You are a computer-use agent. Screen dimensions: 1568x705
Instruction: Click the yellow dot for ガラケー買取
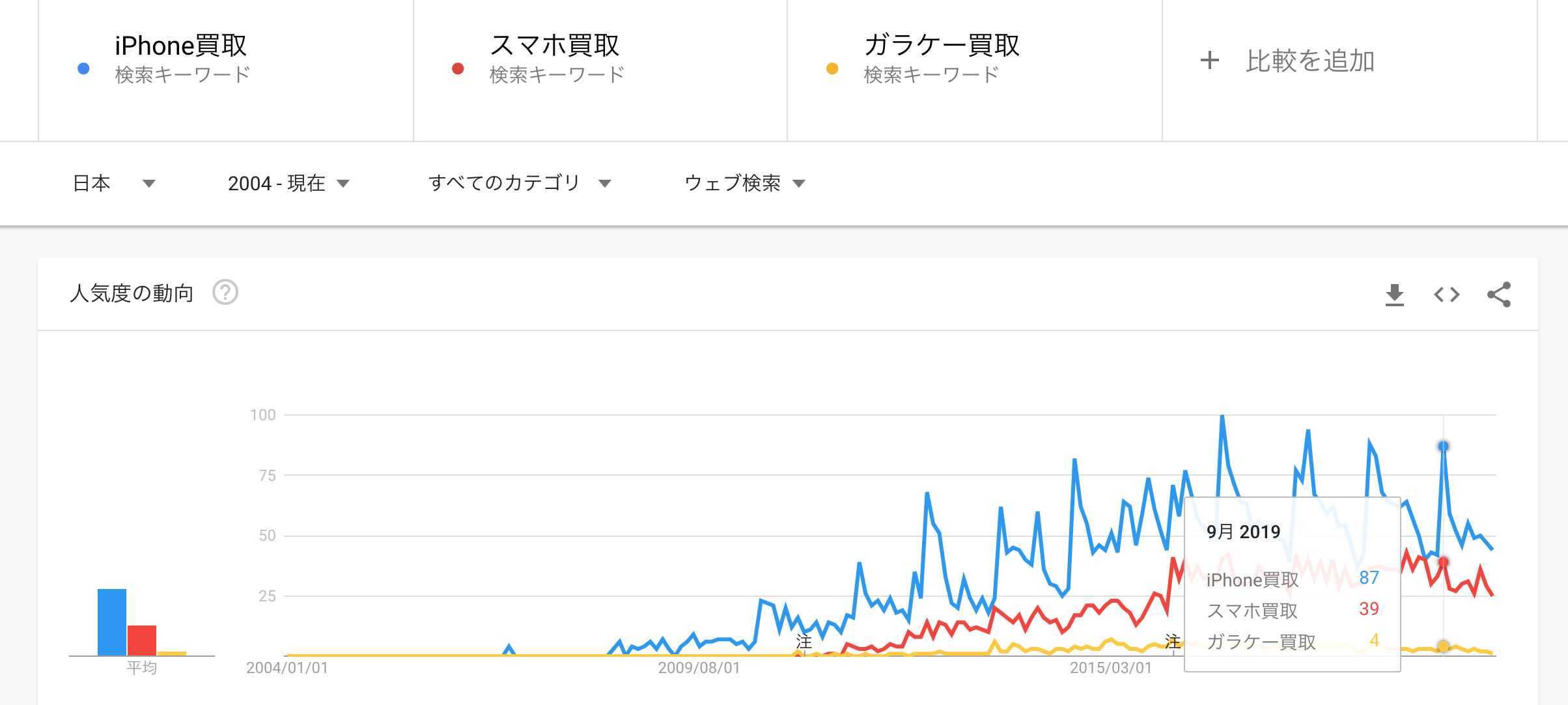point(832,68)
